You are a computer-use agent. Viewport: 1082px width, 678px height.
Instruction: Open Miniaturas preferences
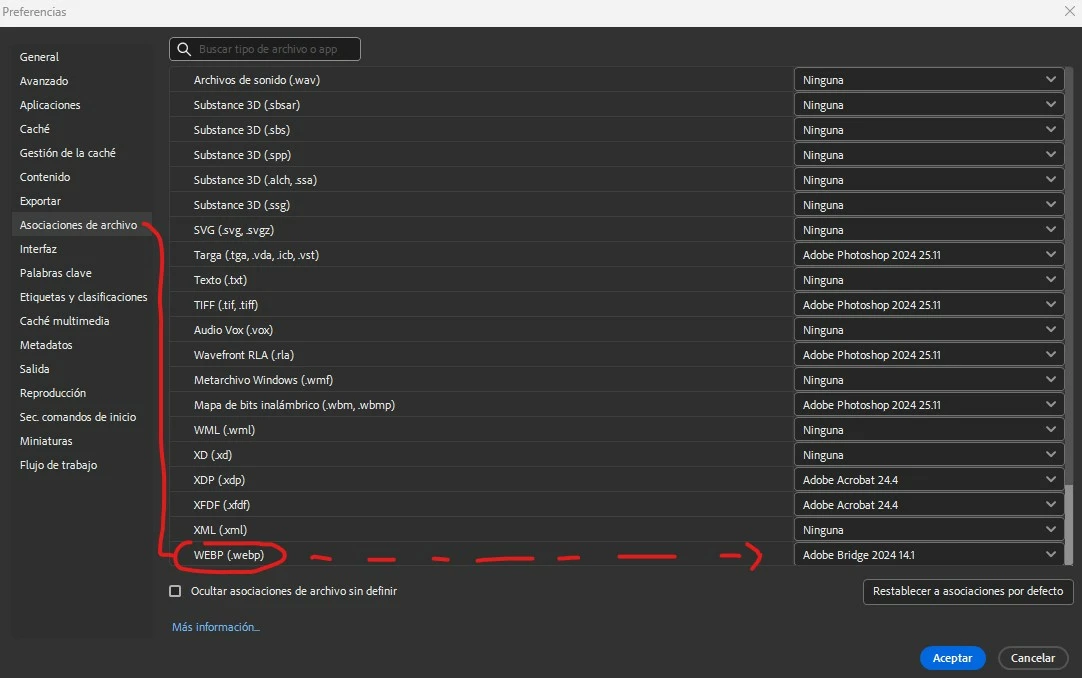pos(46,441)
